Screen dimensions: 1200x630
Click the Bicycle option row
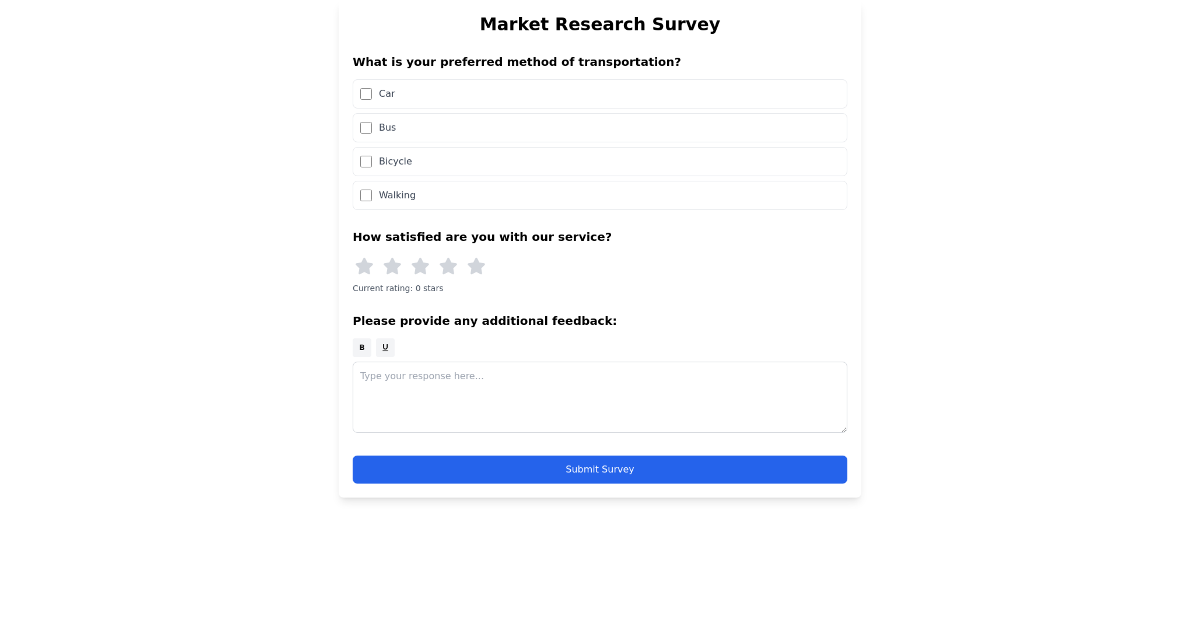coord(600,161)
